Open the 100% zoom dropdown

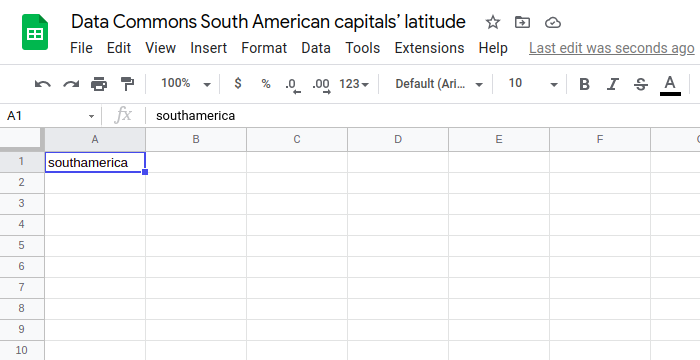click(x=186, y=84)
